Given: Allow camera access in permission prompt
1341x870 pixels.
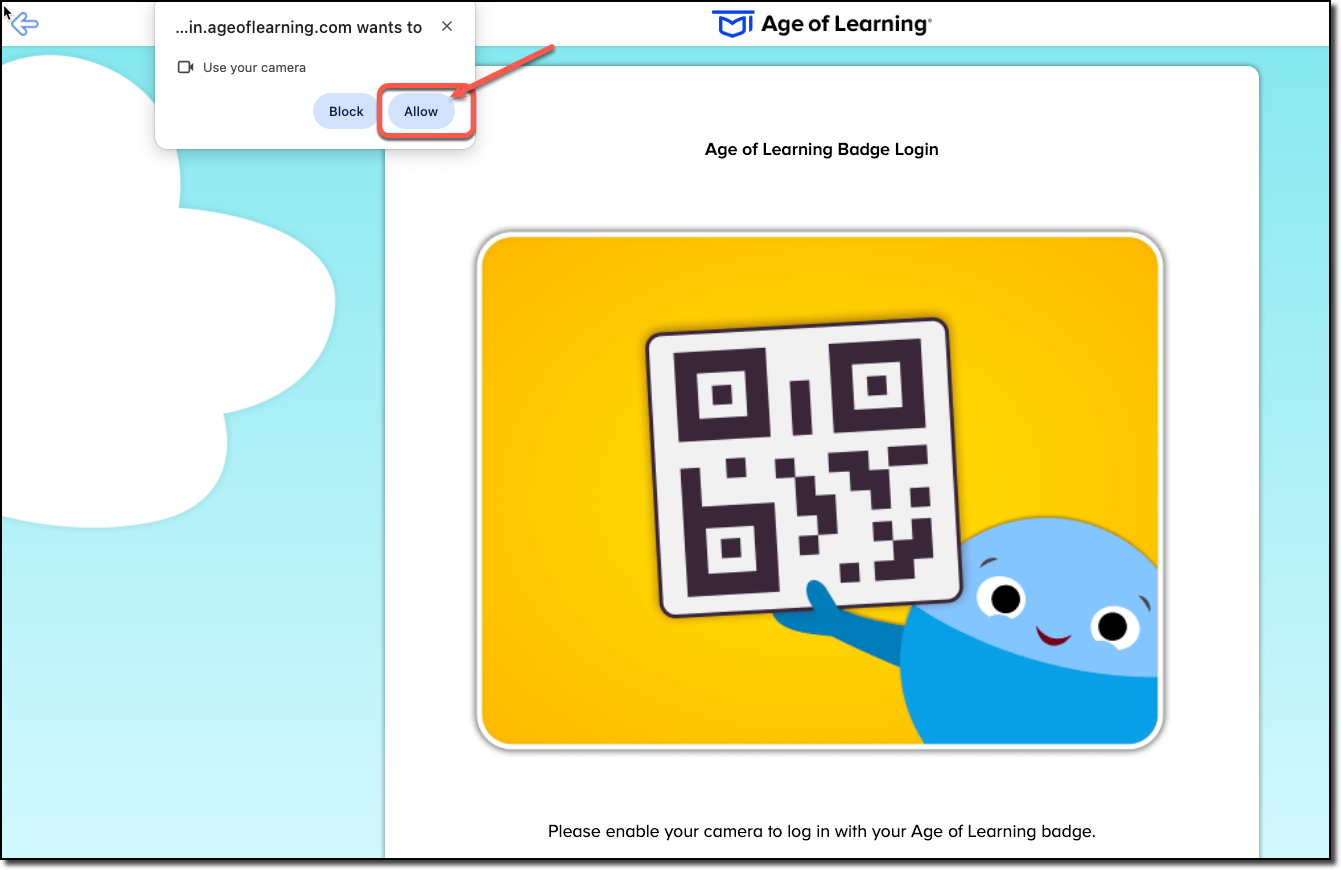Looking at the screenshot, I should 421,112.
